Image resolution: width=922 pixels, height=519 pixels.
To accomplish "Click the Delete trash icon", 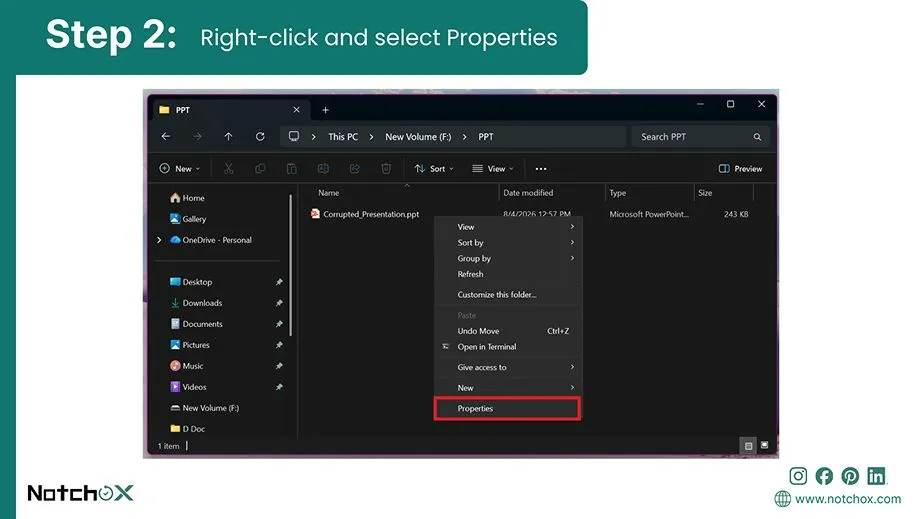I will tap(386, 169).
